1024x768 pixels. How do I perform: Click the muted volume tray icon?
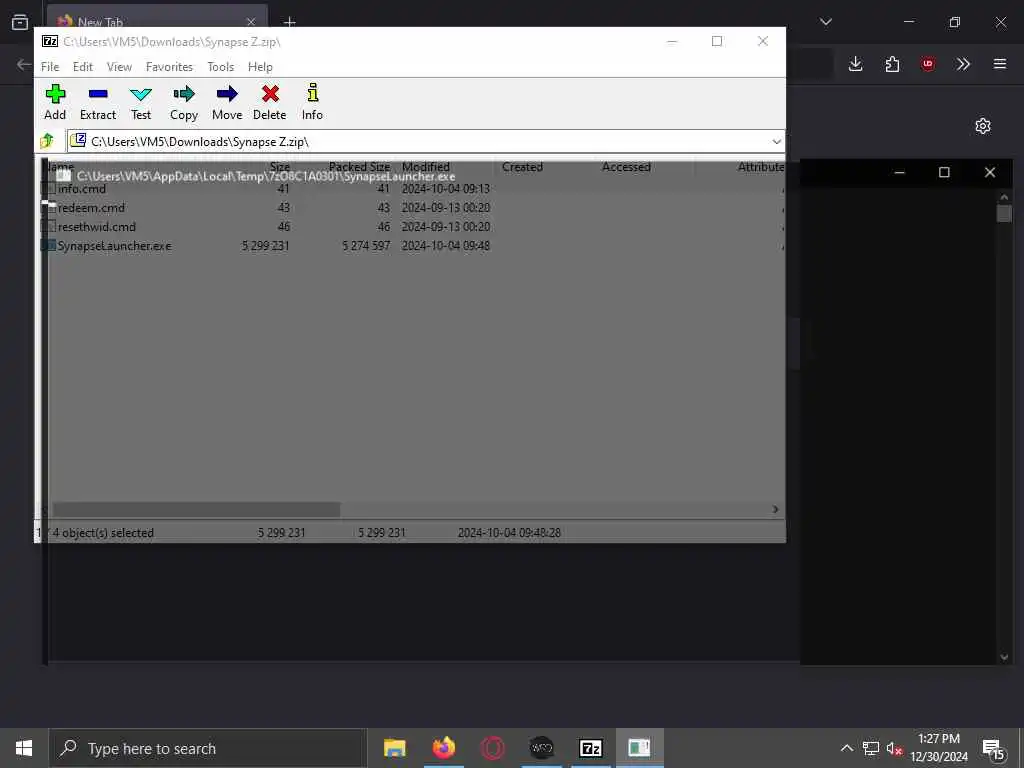coord(894,748)
